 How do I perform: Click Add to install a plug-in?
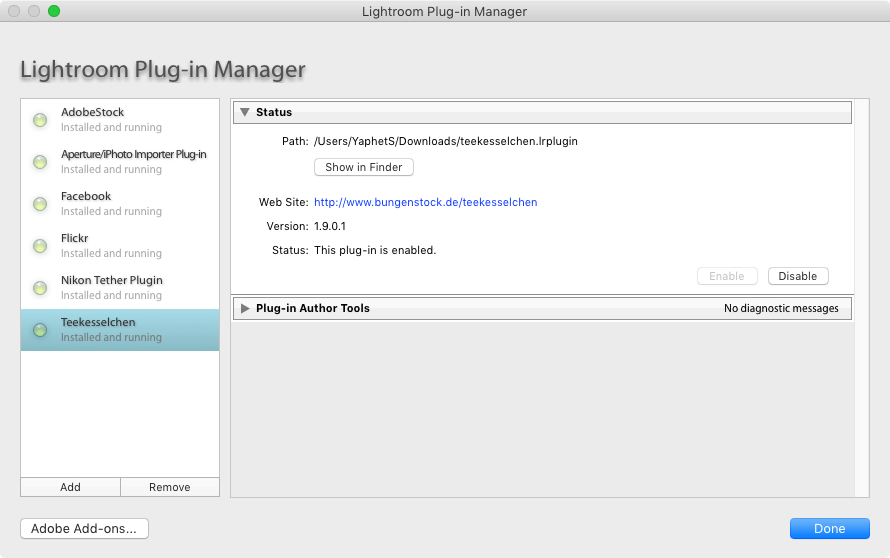point(70,487)
